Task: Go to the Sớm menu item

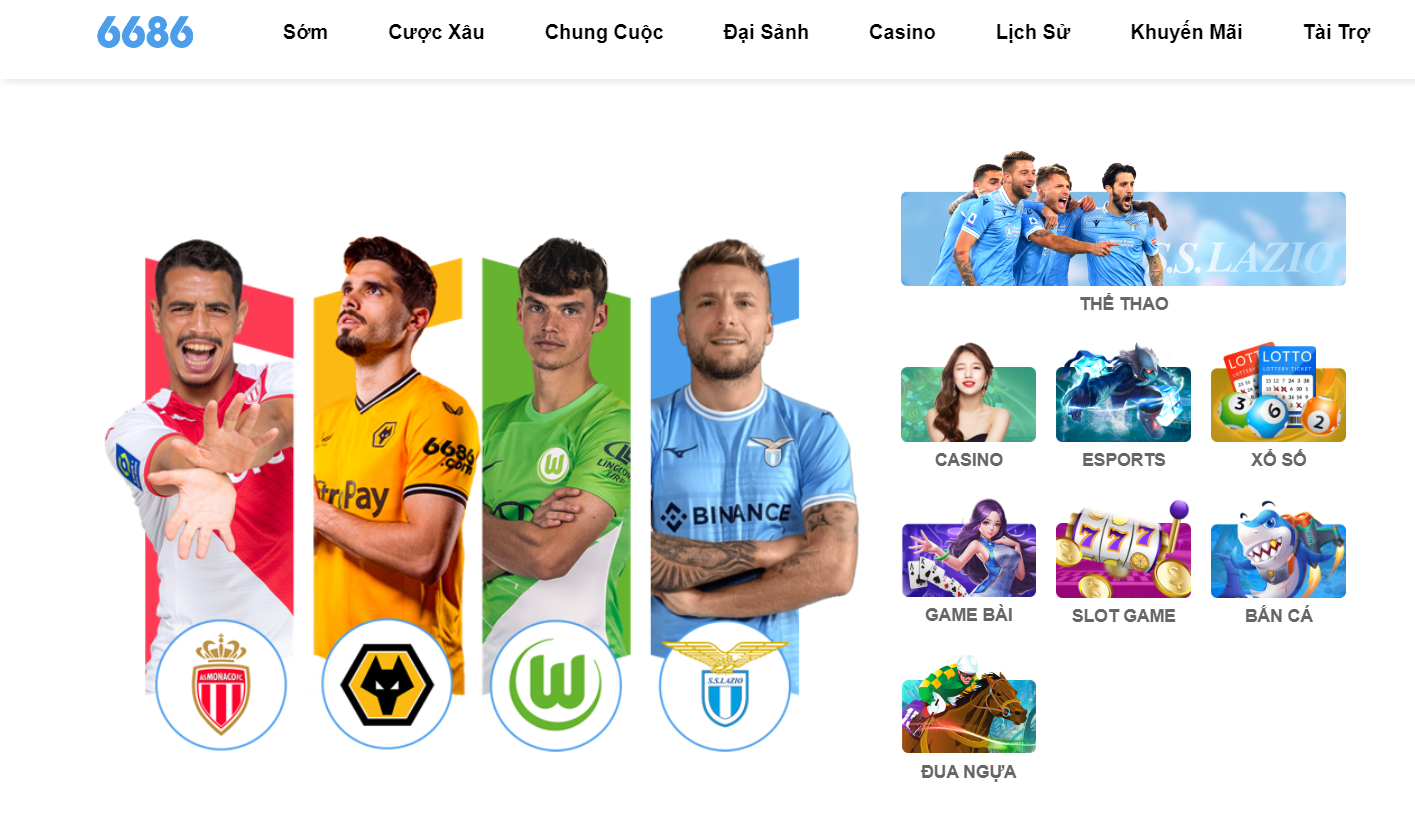Action: coord(305,32)
